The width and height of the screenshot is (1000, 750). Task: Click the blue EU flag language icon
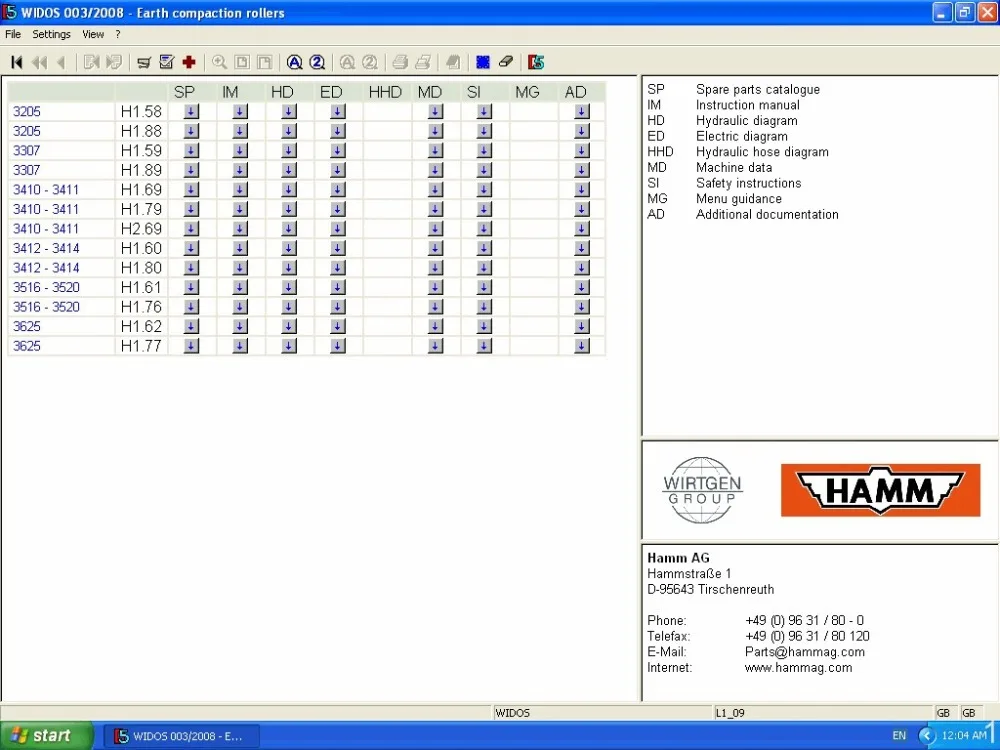click(x=483, y=62)
